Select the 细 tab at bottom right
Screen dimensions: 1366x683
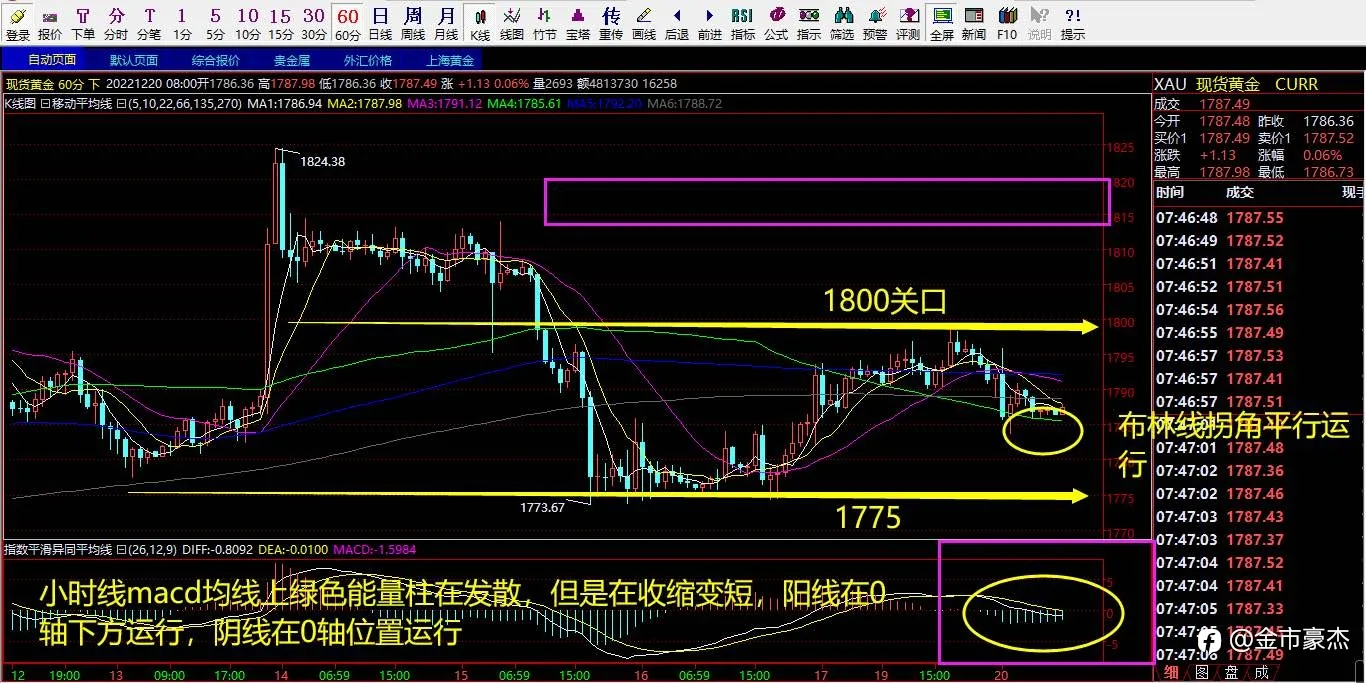pyautogui.click(x=1170, y=673)
